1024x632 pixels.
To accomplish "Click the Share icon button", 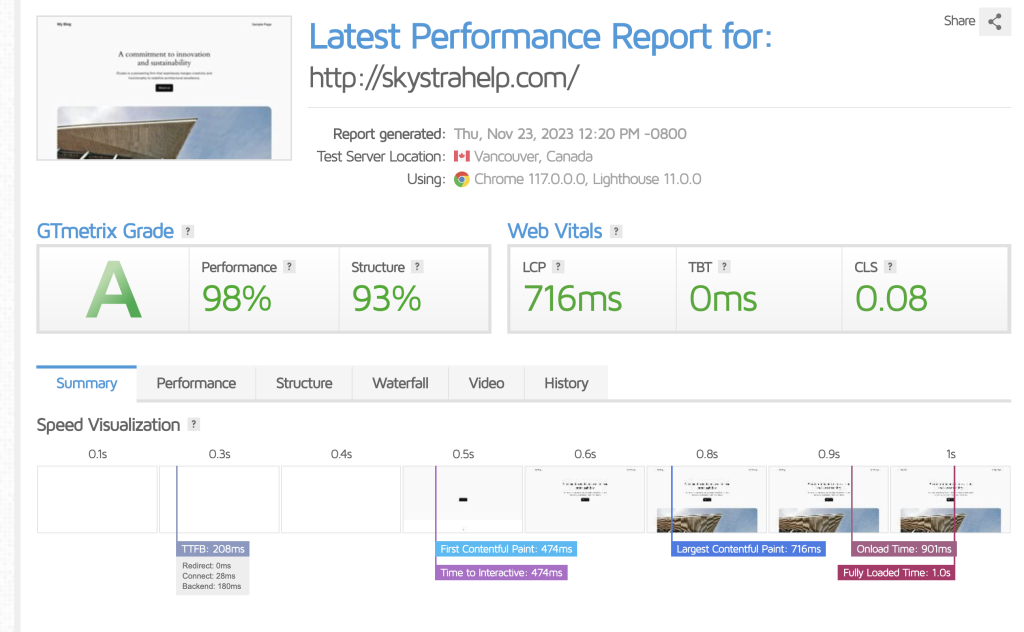I will click(x=994, y=21).
